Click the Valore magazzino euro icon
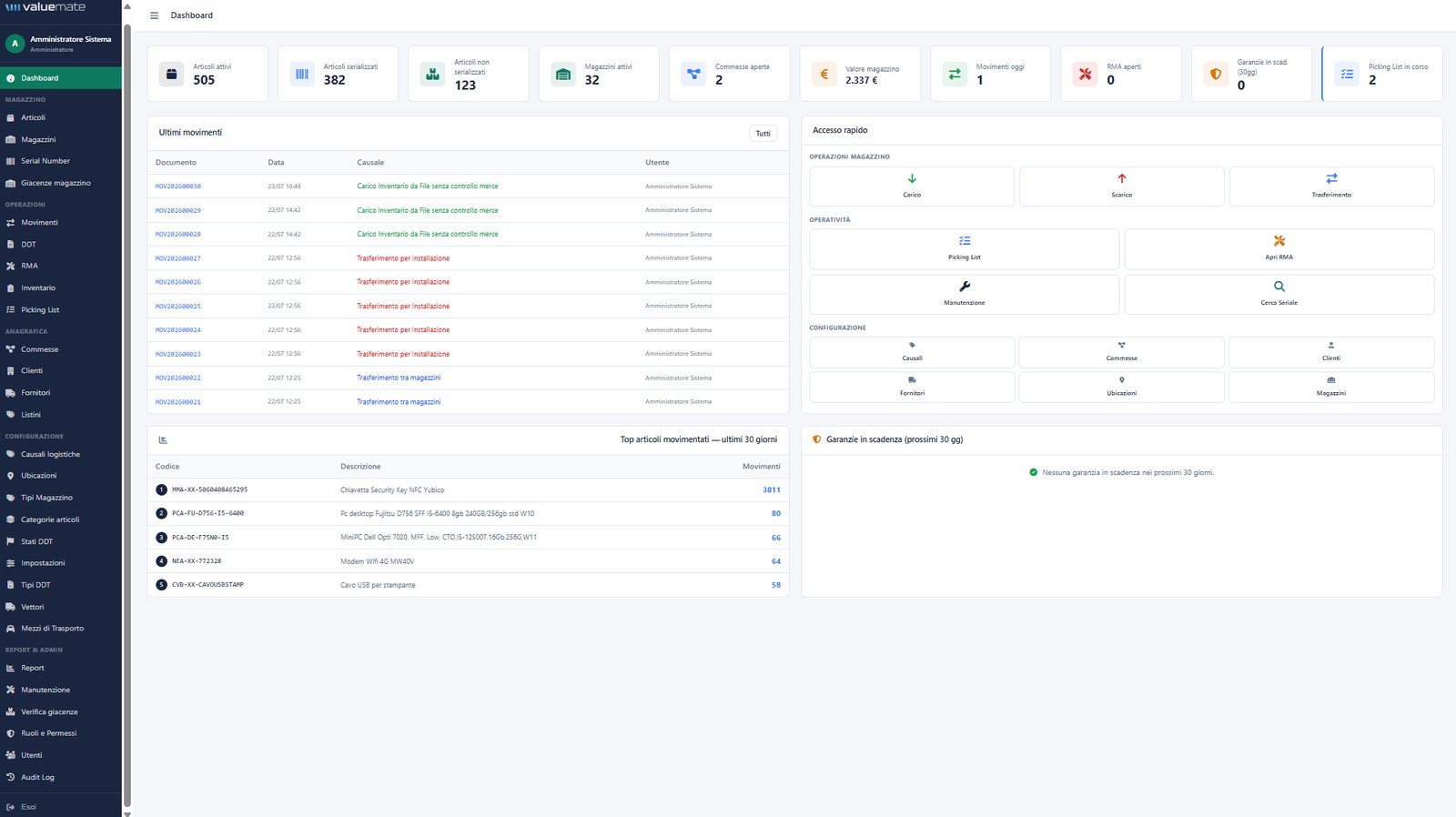The height and width of the screenshot is (817, 1456). point(824,74)
